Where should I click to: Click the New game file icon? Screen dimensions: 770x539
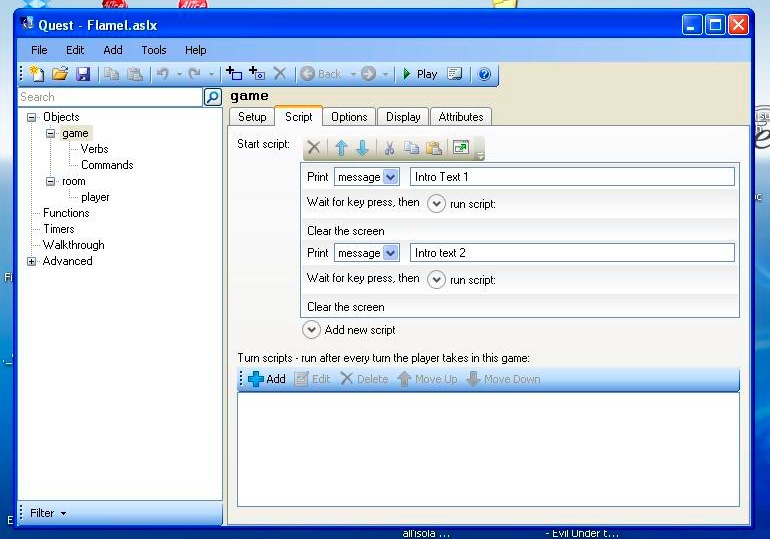point(38,74)
